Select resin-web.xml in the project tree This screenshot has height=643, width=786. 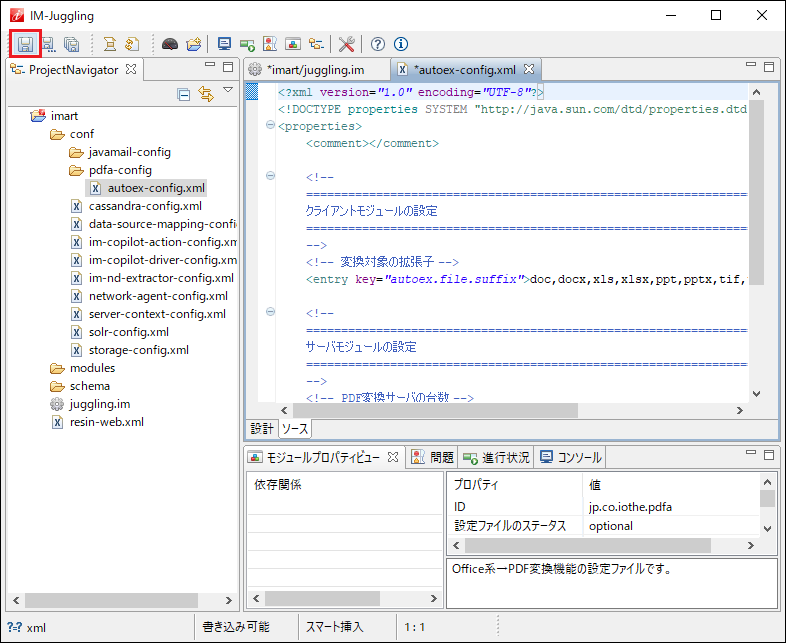click(x=106, y=422)
